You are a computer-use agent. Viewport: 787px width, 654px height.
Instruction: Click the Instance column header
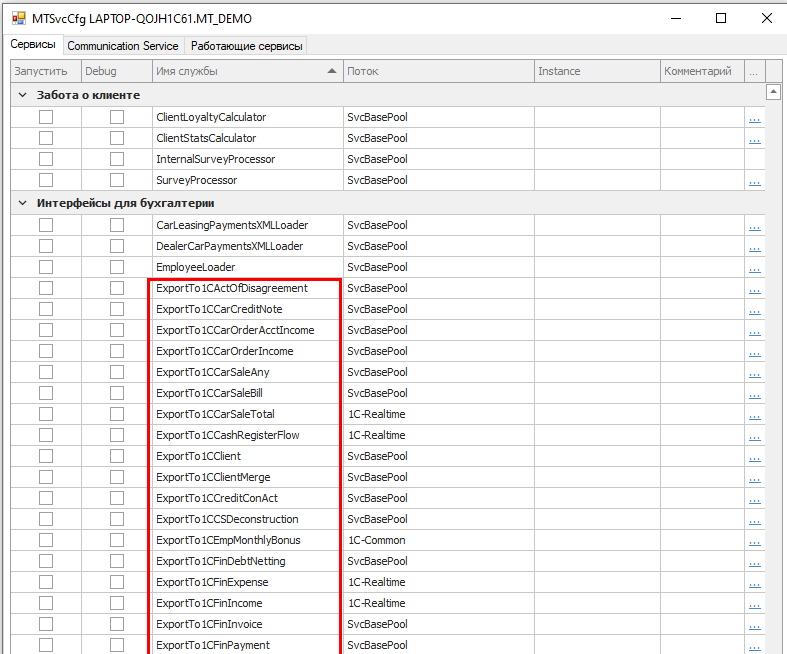point(596,71)
